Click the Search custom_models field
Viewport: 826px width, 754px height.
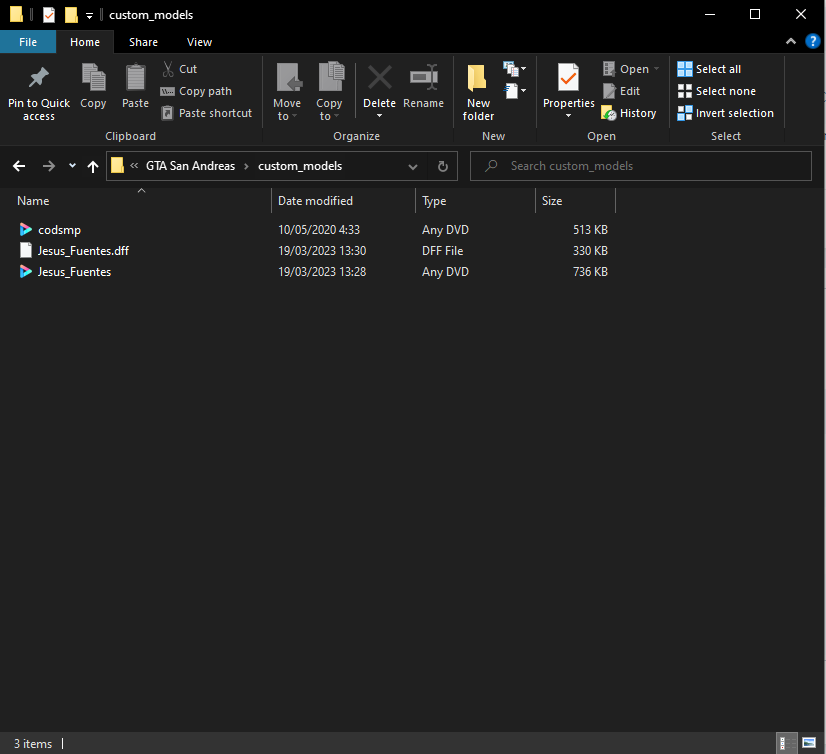pos(641,166)
